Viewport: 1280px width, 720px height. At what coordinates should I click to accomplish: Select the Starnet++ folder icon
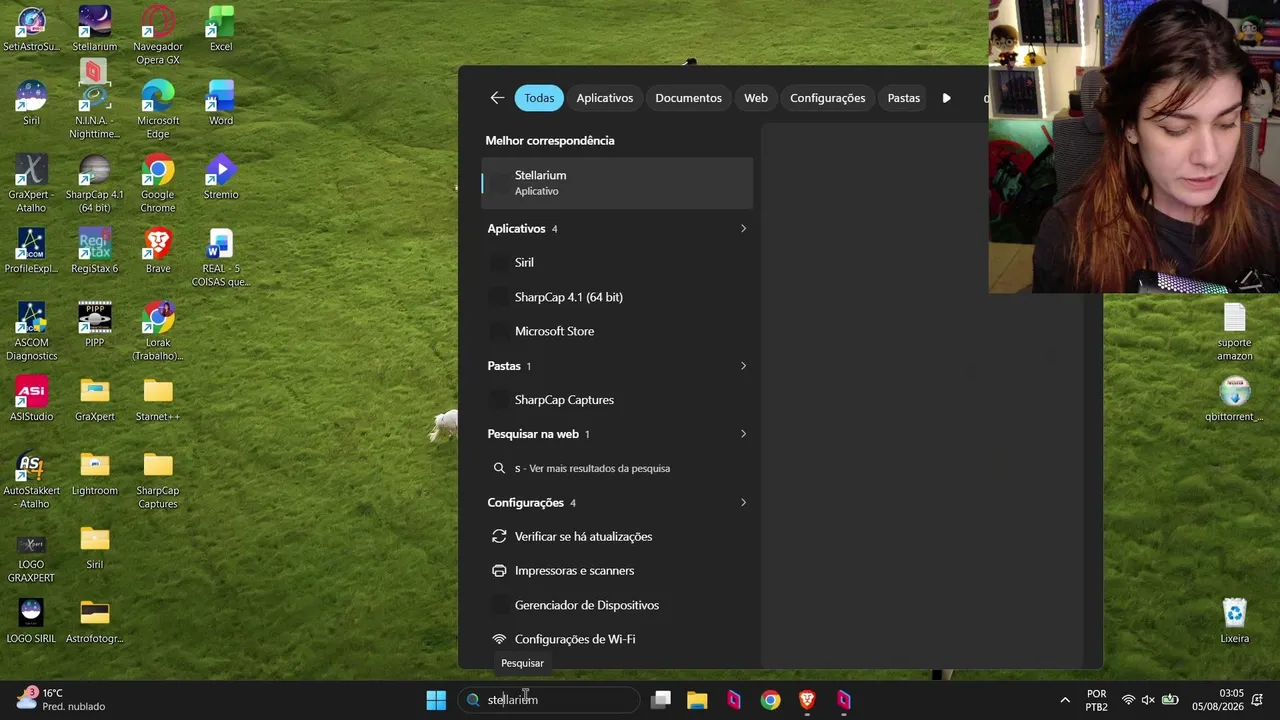tap(158, 399)
